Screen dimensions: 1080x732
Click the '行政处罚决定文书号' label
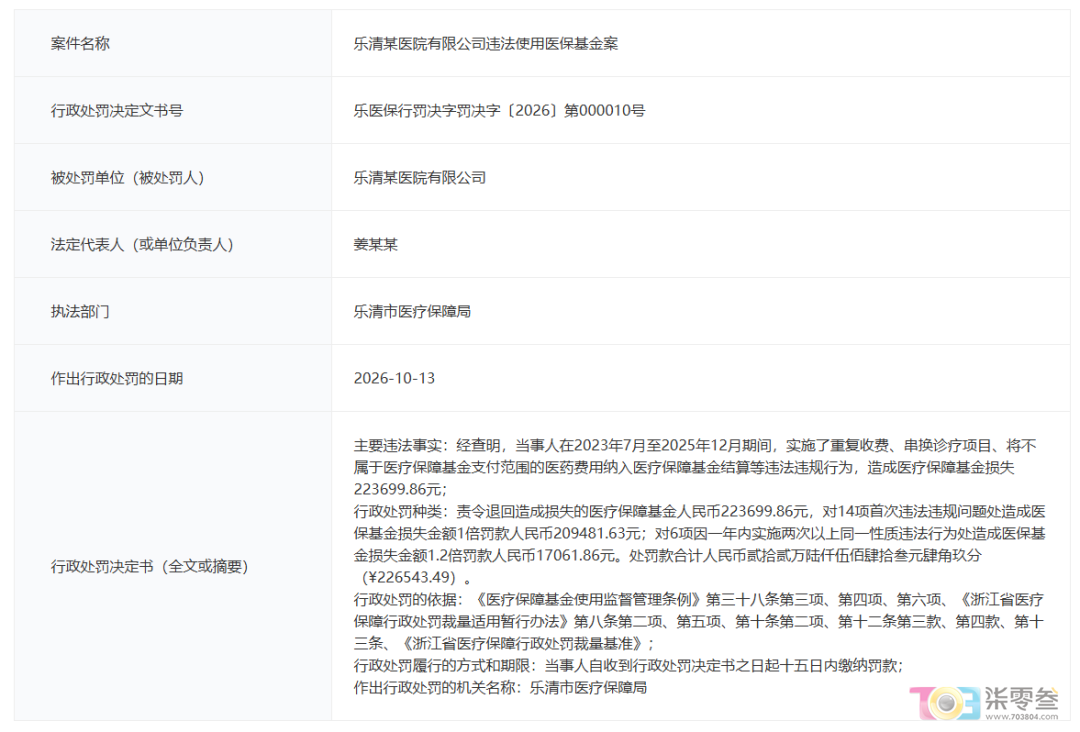tap(116, 110)
